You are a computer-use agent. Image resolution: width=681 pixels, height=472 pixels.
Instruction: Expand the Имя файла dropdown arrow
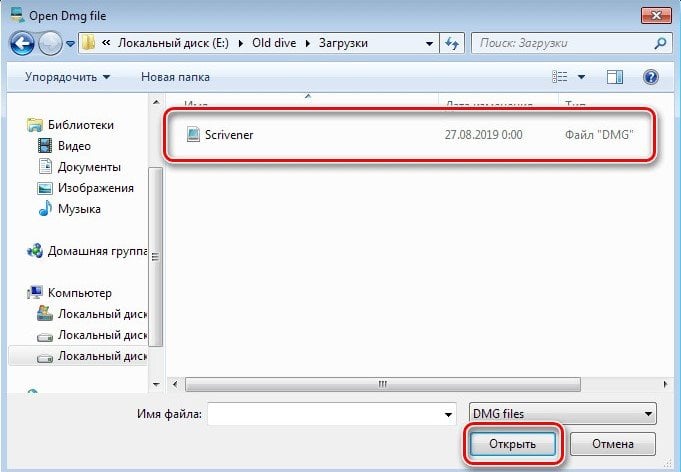click(x=449, y=414)
